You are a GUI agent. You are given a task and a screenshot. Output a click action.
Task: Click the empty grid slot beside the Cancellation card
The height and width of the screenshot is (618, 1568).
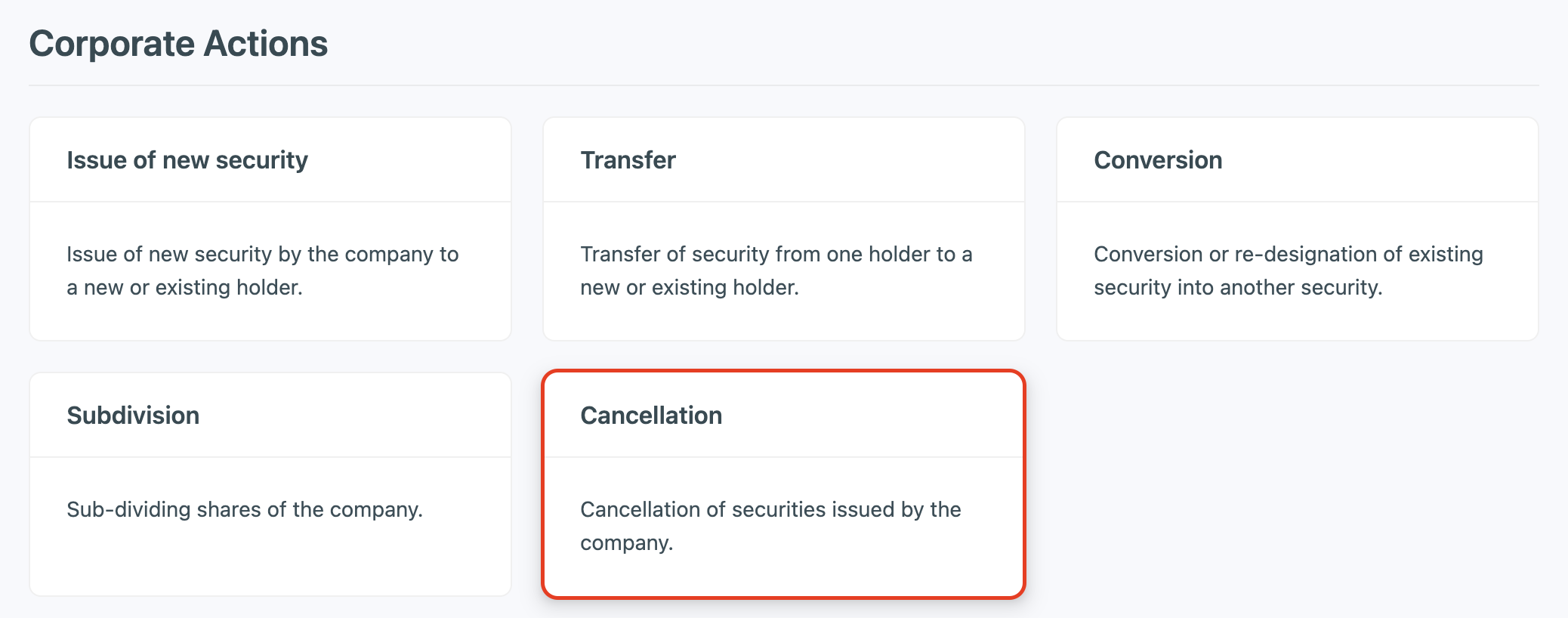[x=1297, y=484]
